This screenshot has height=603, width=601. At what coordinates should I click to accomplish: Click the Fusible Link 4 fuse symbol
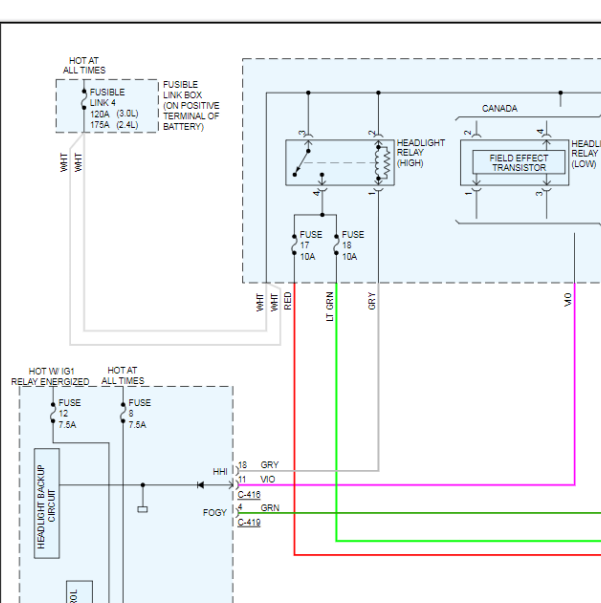83,103
